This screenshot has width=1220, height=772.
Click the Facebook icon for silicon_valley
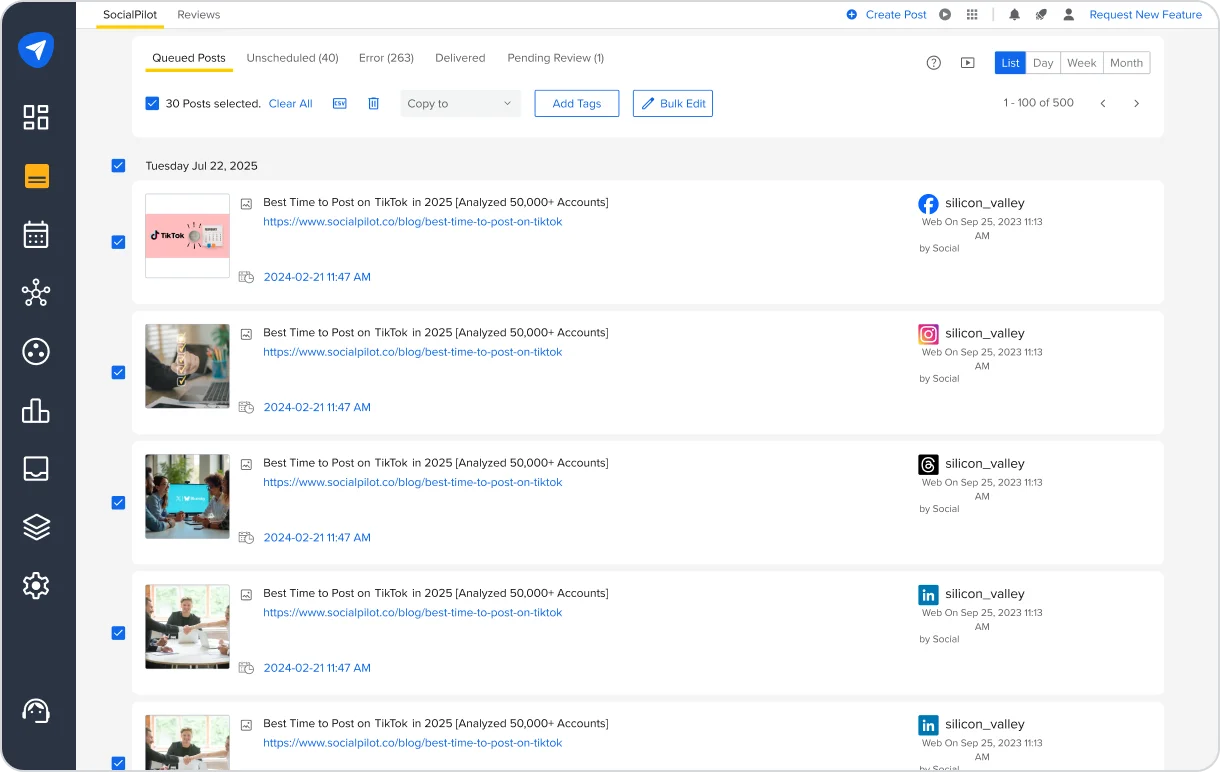[929, 204]
